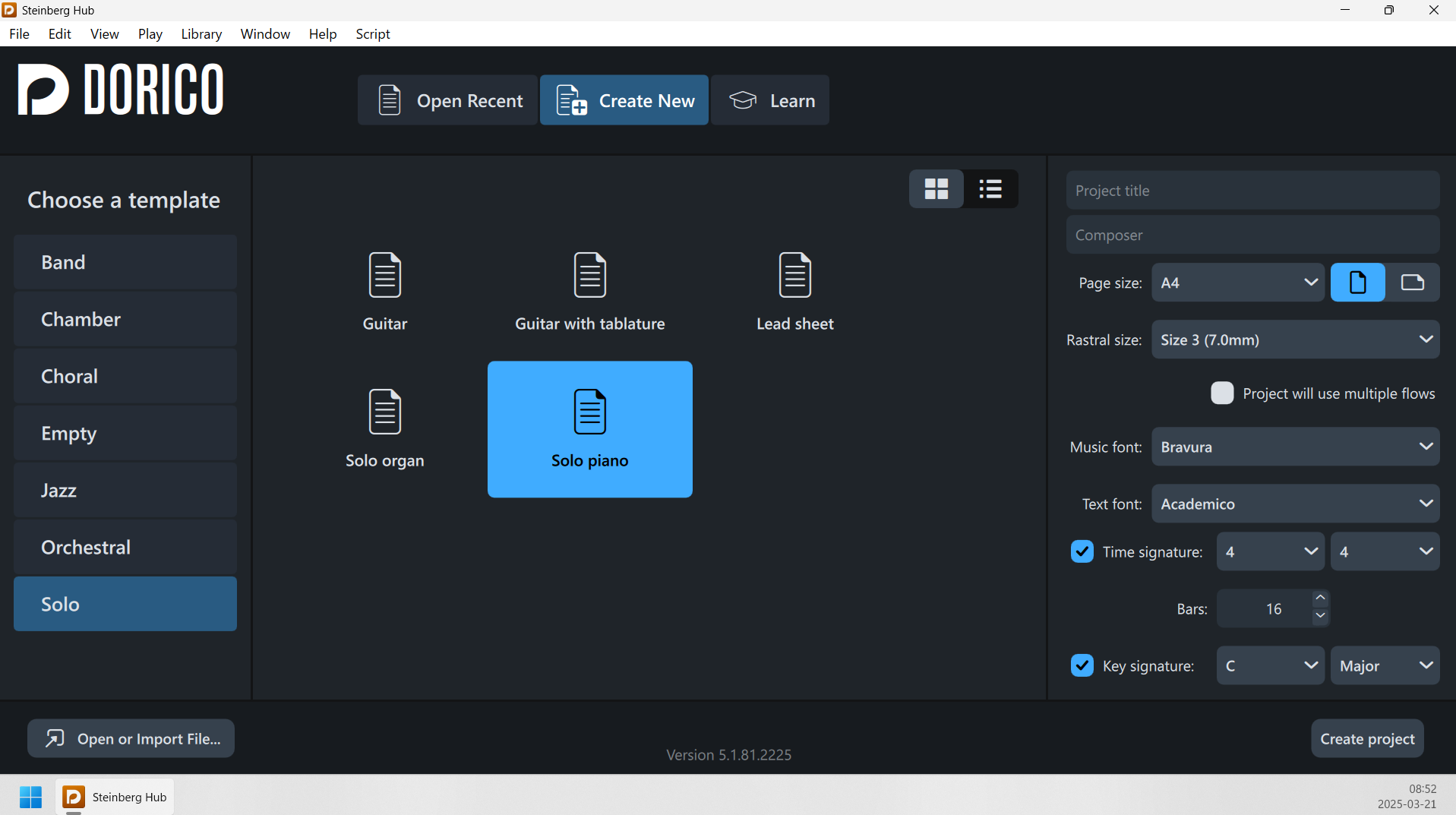Open the time signature denominator dropdown
1456x815 pixels.
click(x=1385, y=551)
